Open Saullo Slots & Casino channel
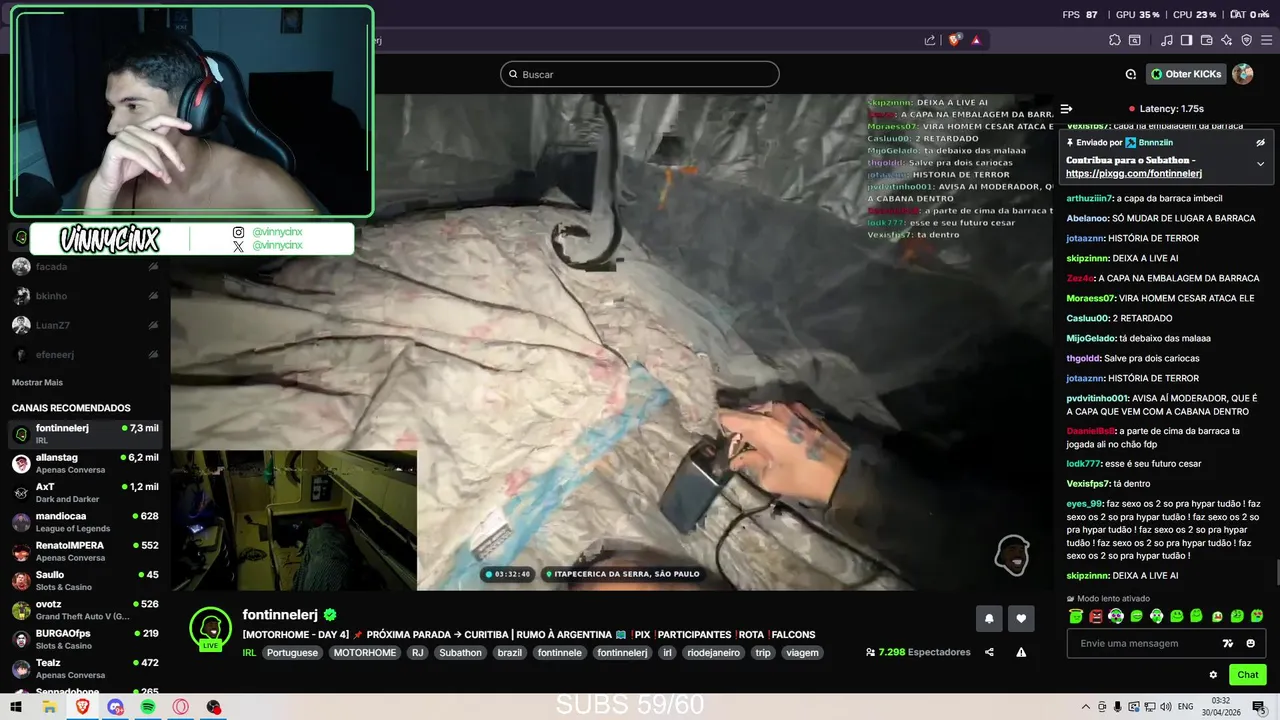Viewport: 1280px width, 720px height. [85, 580]
